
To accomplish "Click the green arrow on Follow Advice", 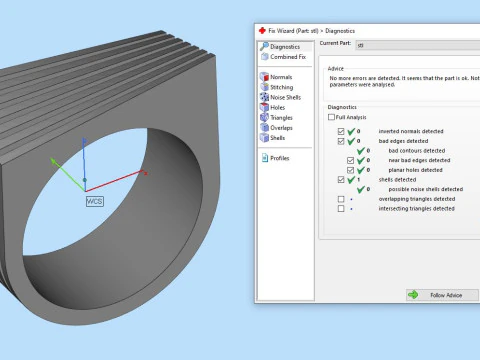I will click(x=413, y=295).
